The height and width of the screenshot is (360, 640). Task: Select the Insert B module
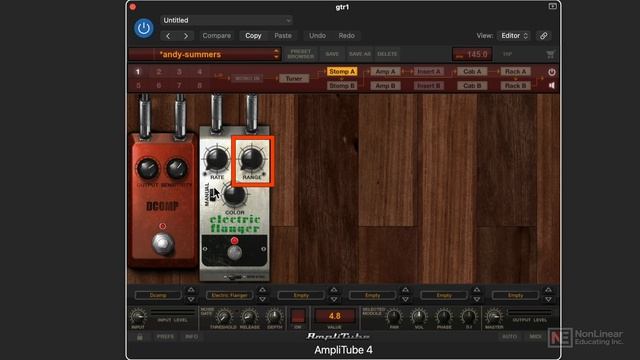(429, 86)
